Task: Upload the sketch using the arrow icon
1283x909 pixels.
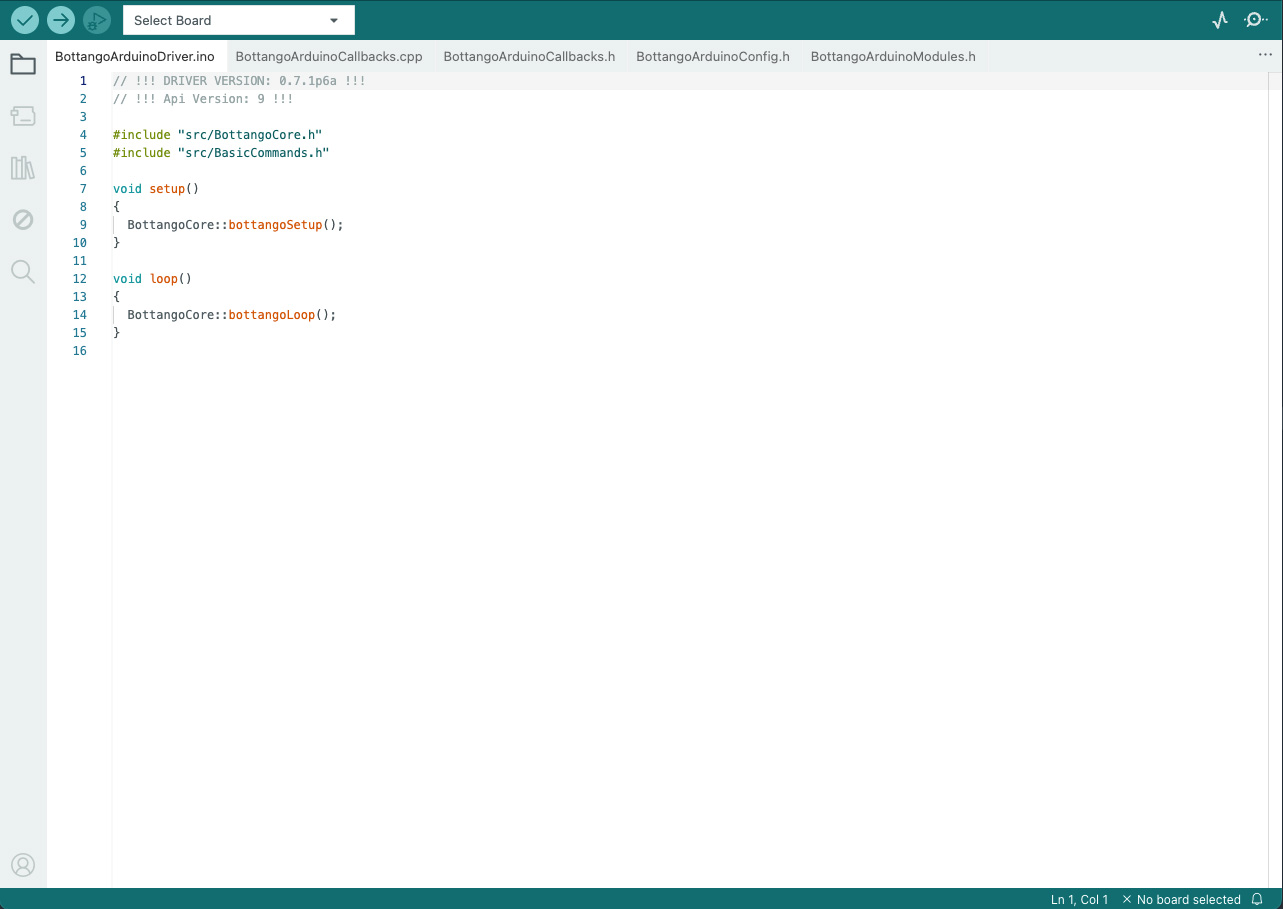Action: (60, 19)
